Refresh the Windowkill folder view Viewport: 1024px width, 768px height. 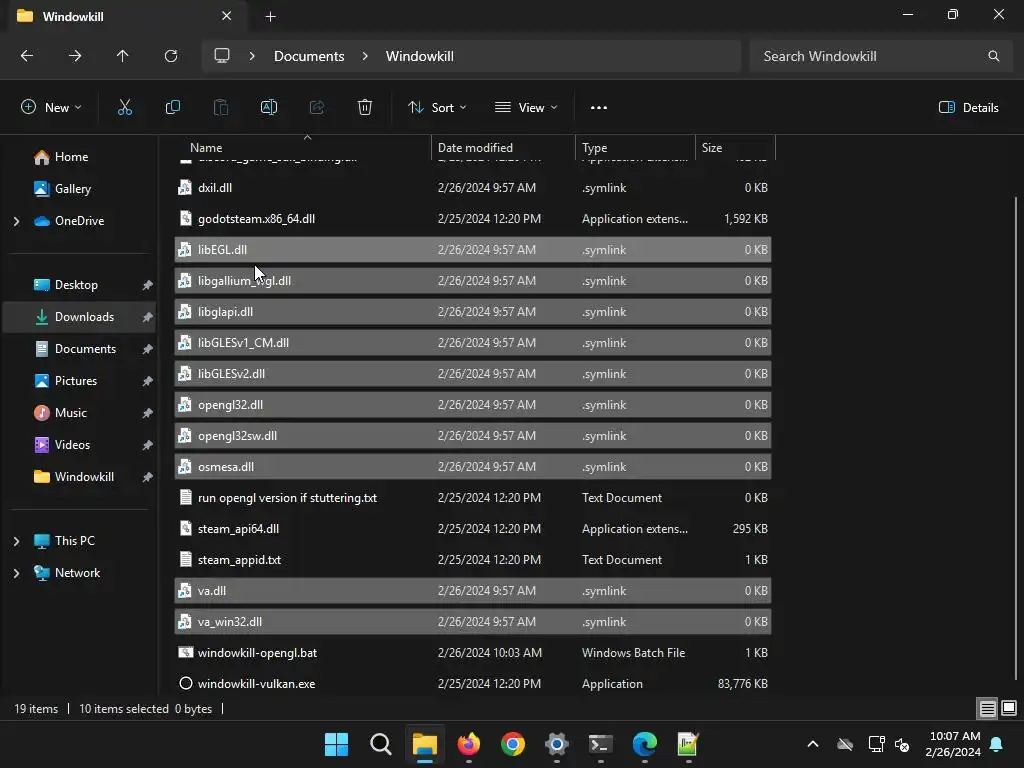pyautogui.click(x=171, y=56)
